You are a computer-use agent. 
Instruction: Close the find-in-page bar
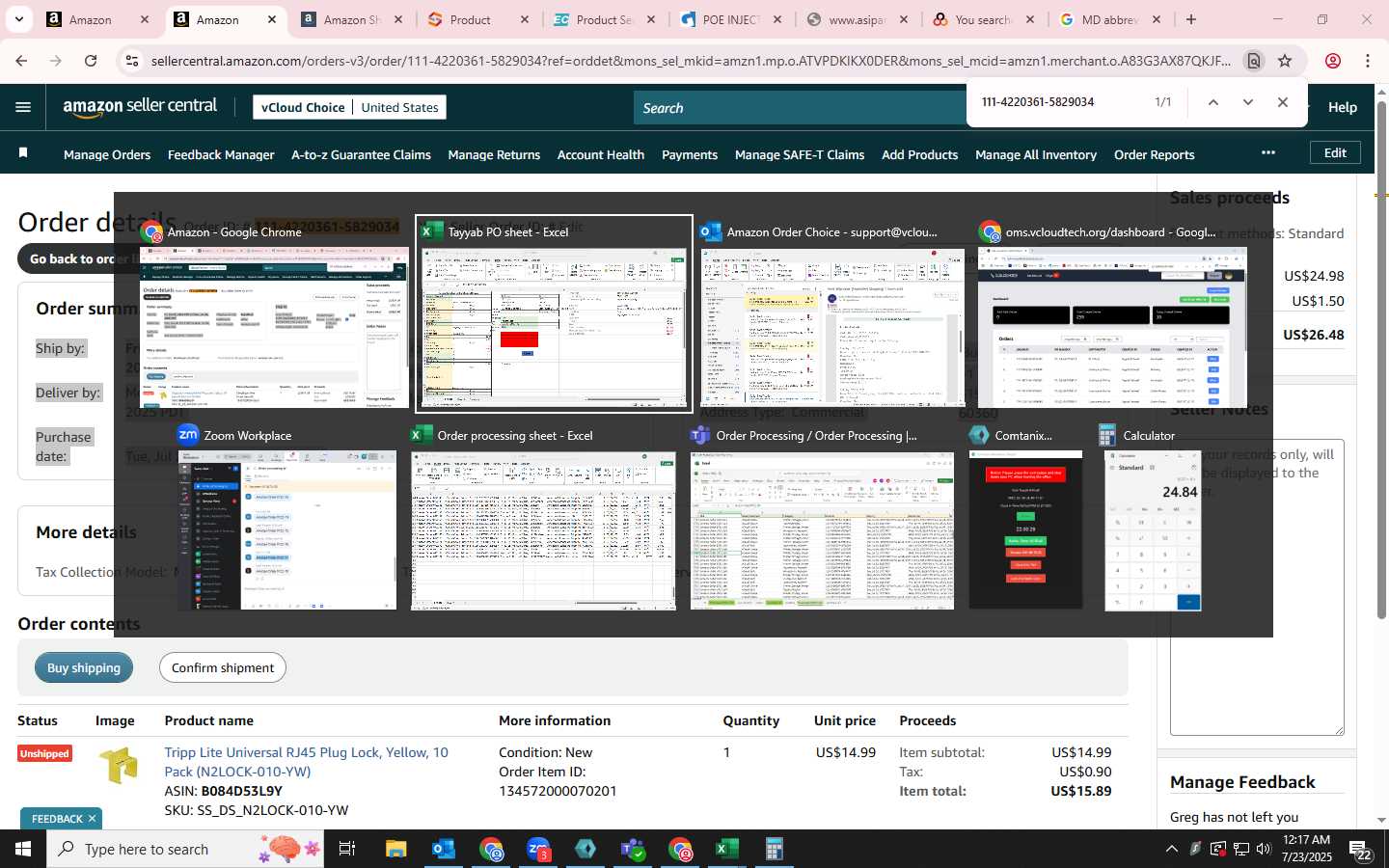1282,102
